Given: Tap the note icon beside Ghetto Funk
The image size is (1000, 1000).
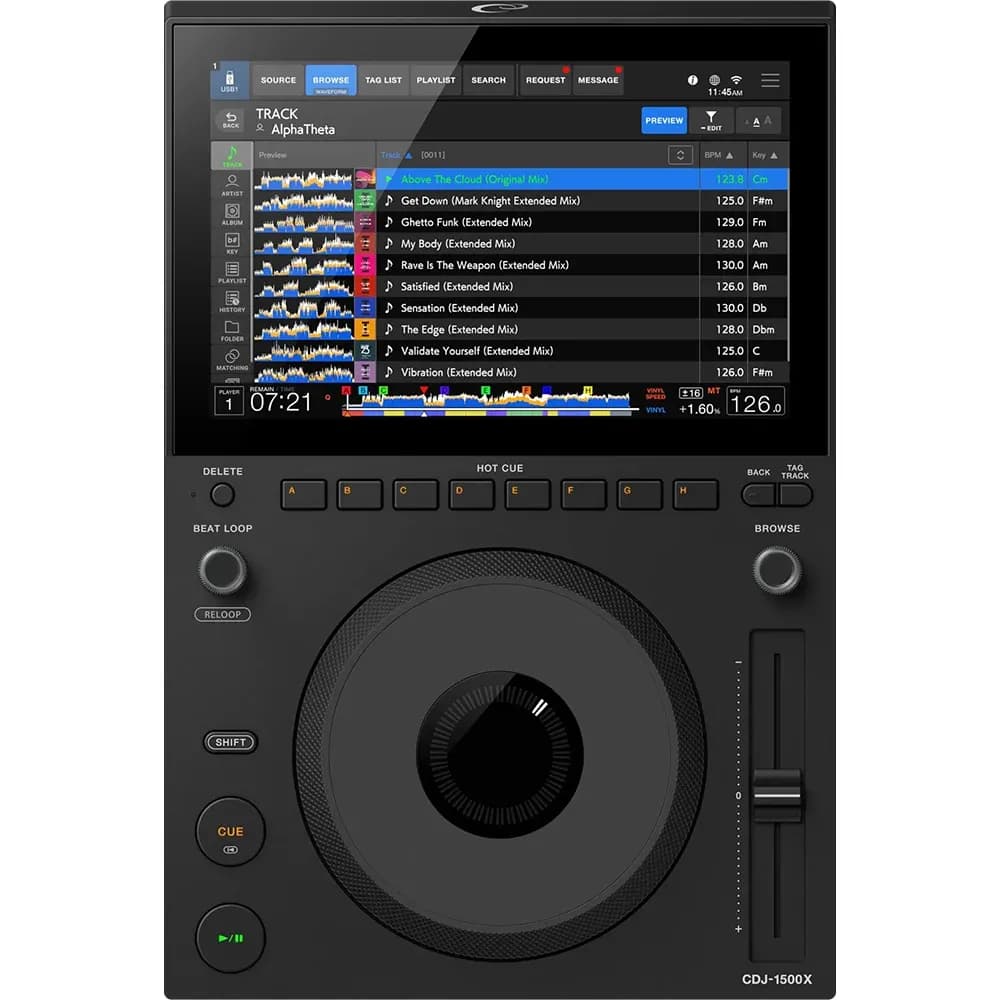Looking at the screenshot, I should point(388,222).
